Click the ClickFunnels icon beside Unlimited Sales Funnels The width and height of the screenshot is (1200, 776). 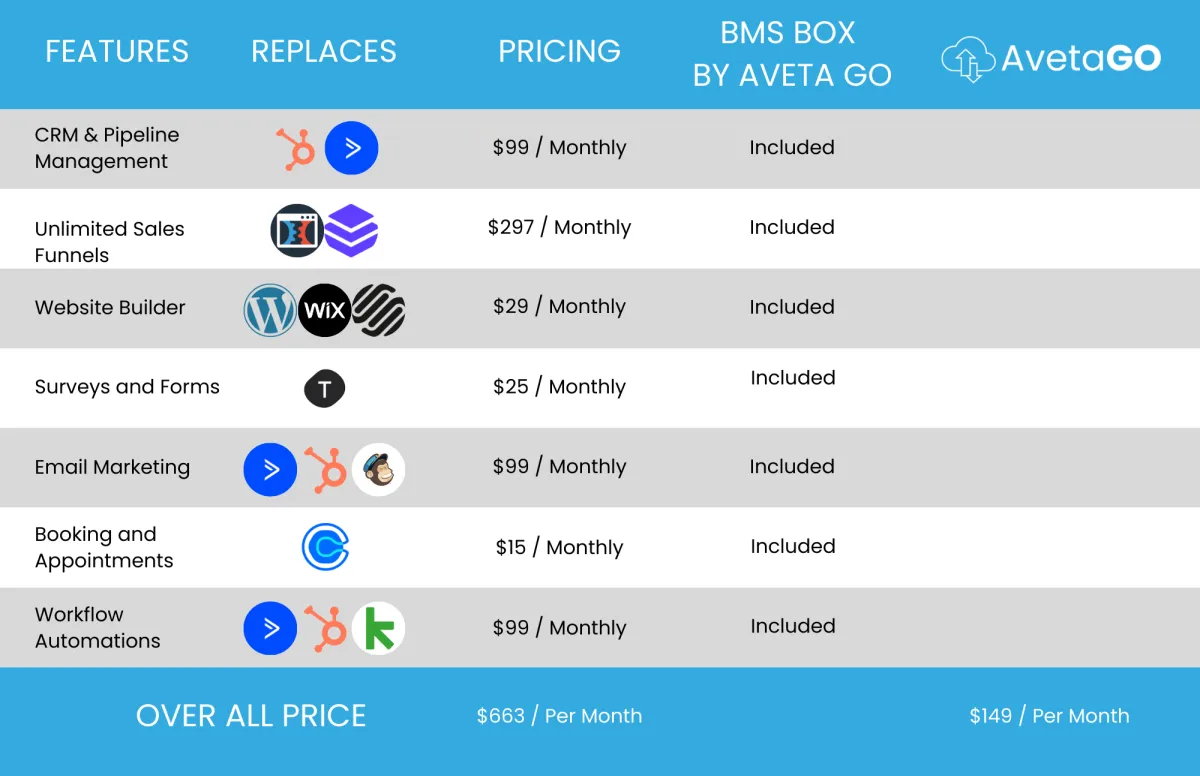296,230
